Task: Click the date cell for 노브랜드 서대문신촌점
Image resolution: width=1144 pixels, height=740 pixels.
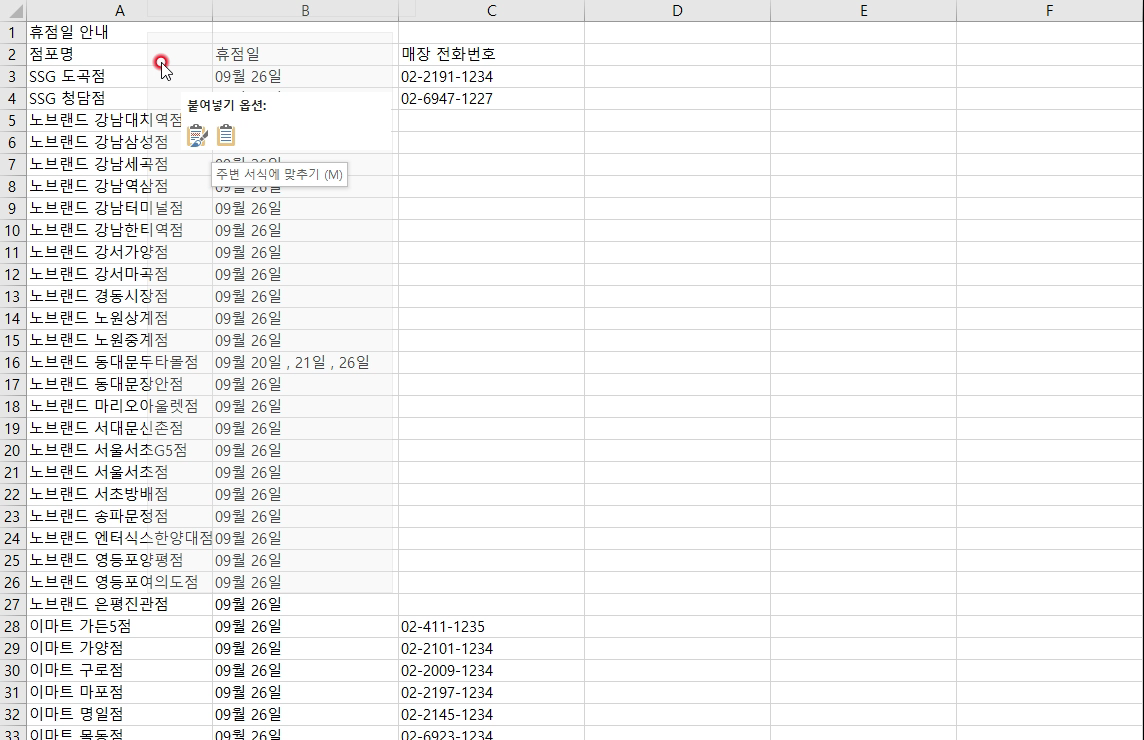Action: tap(305, 428)
